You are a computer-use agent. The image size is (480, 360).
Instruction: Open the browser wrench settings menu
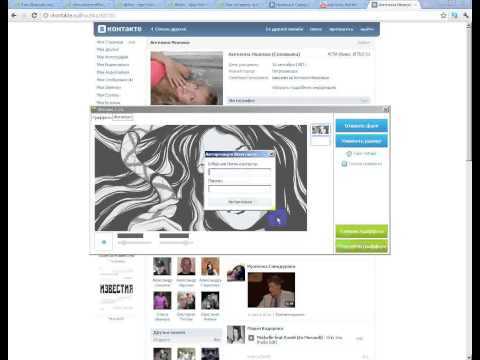pyautogui.click(x=466, y=15)
